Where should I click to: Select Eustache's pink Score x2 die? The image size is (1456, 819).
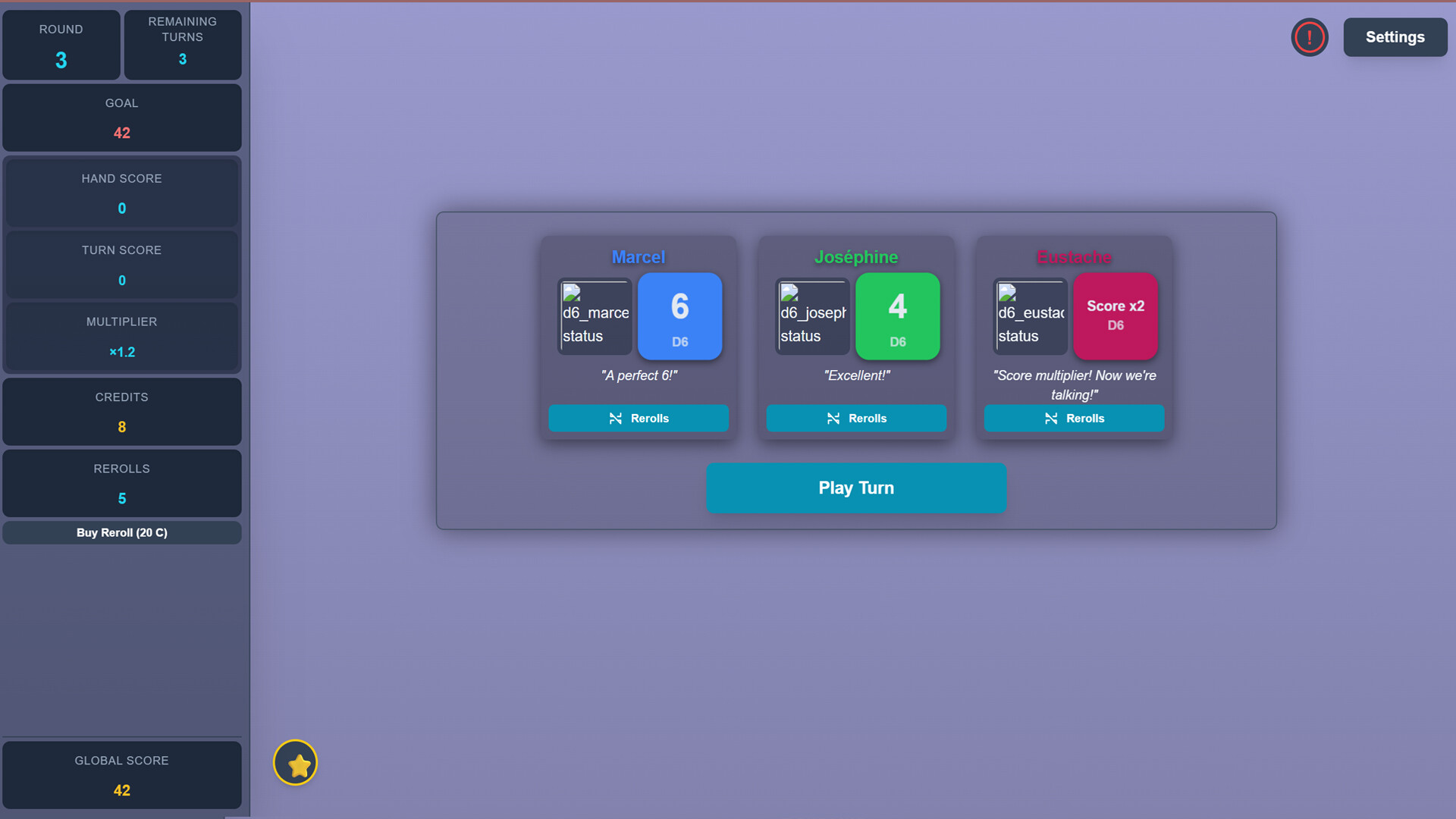[1115, 316]
